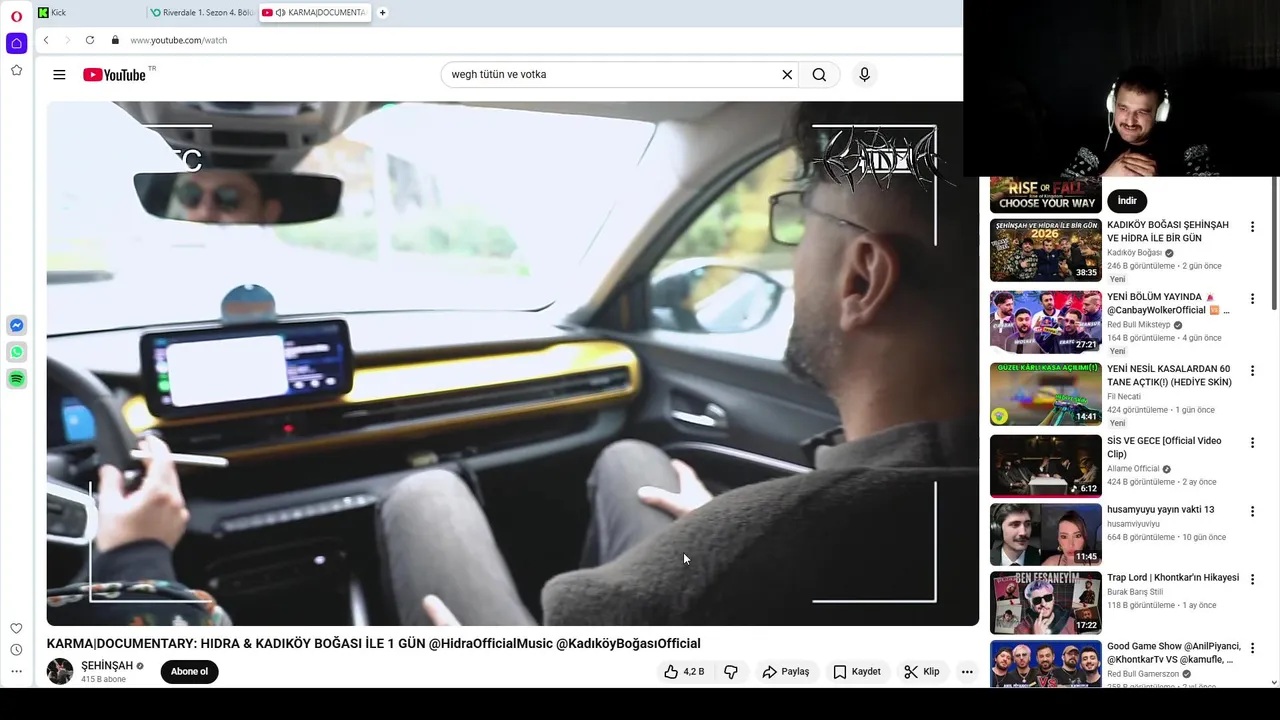Clear the search box text
The height and width of the screenshot is (720, 1280).
point(787,74)
